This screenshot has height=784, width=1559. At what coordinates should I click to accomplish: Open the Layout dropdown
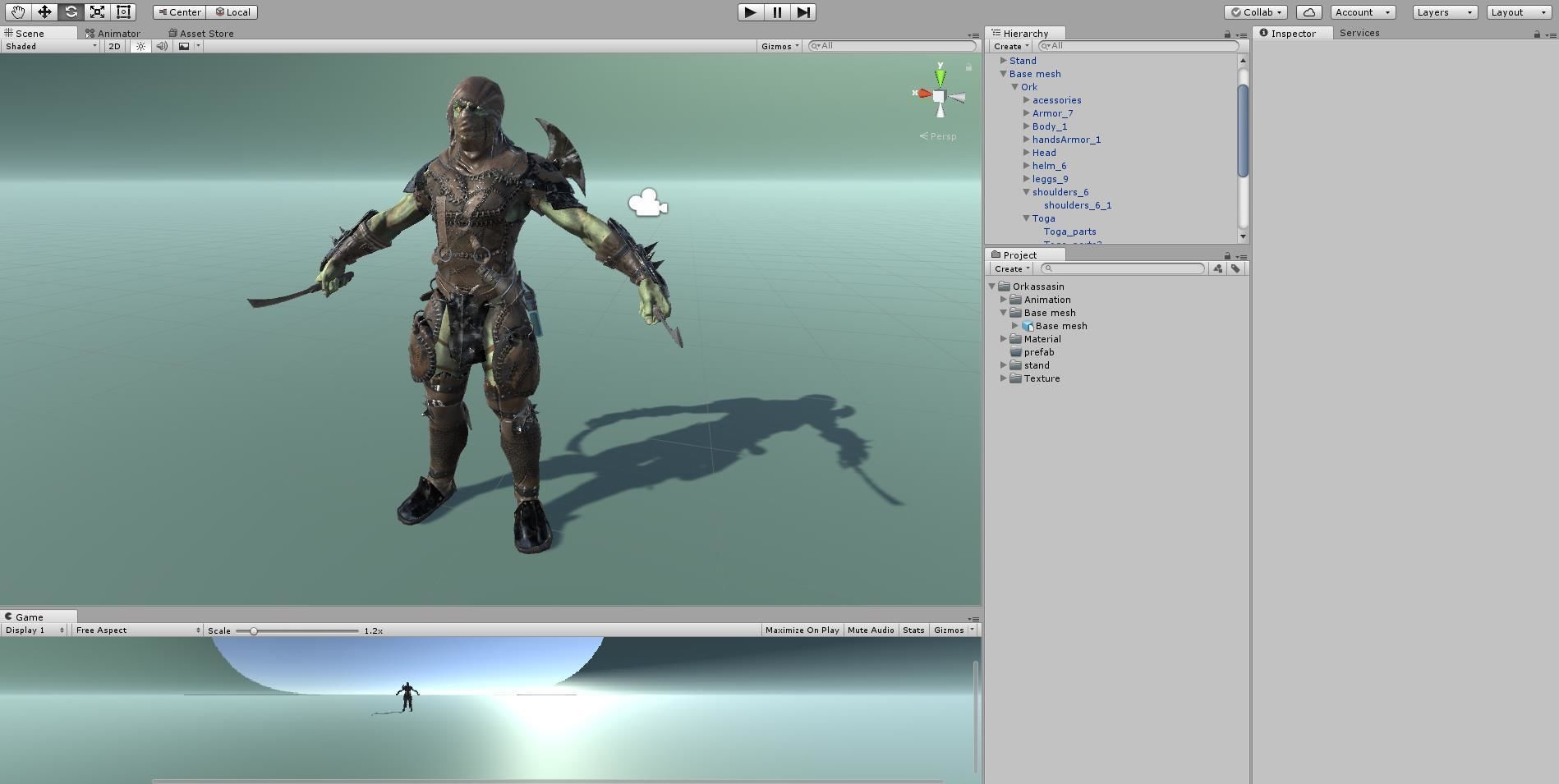point(1519,12)
